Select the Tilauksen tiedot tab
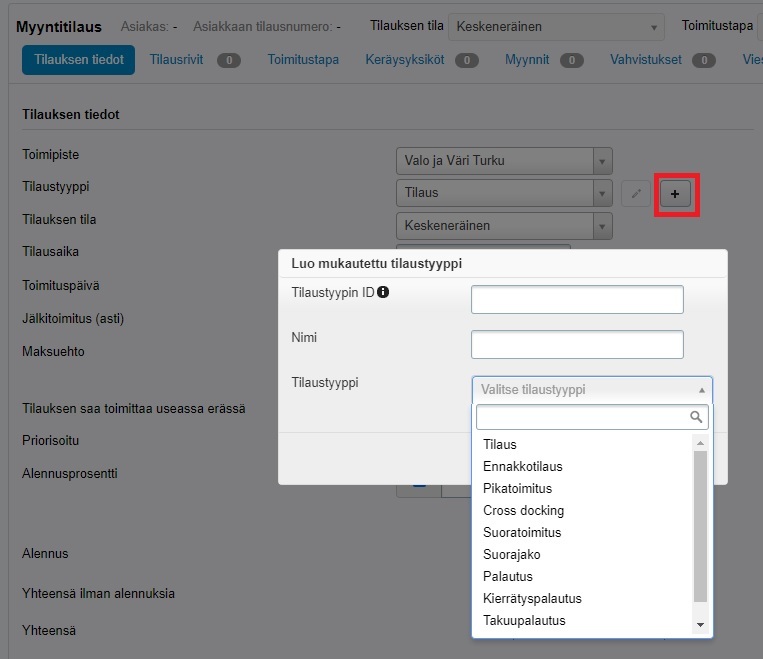Viewport: 763px width, 659px height. click(79, 60)
